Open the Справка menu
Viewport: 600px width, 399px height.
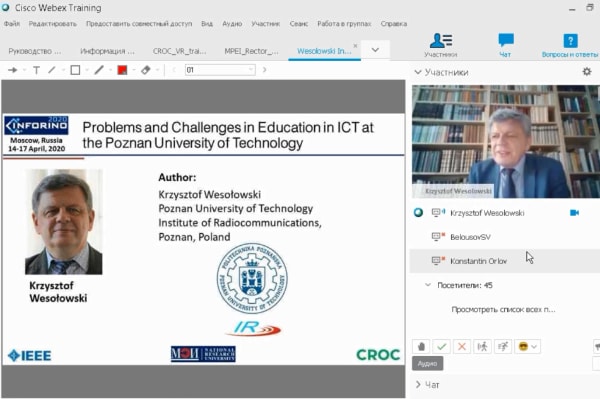click(394, 24)
